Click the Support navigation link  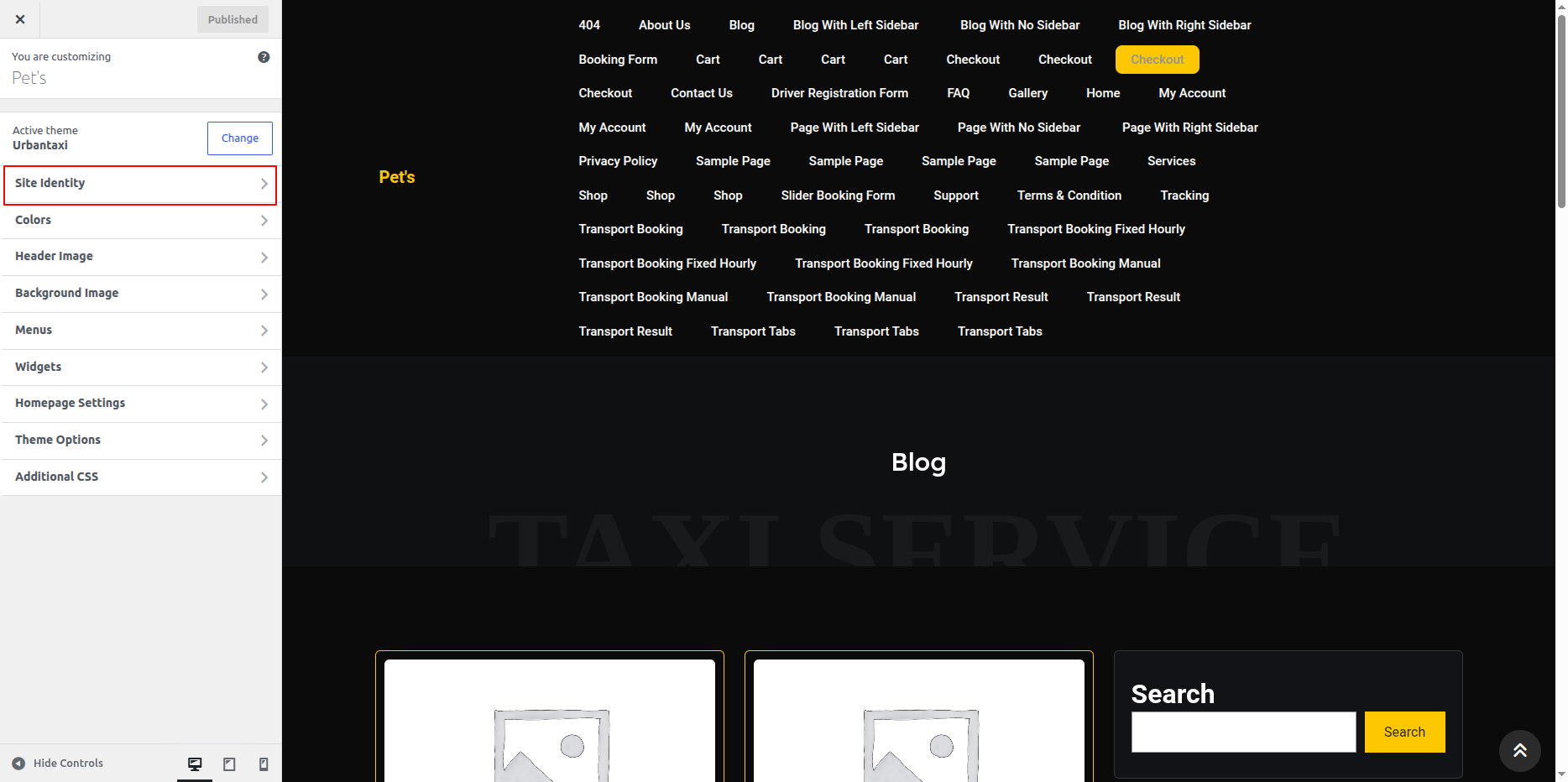[x=956, y=195]
